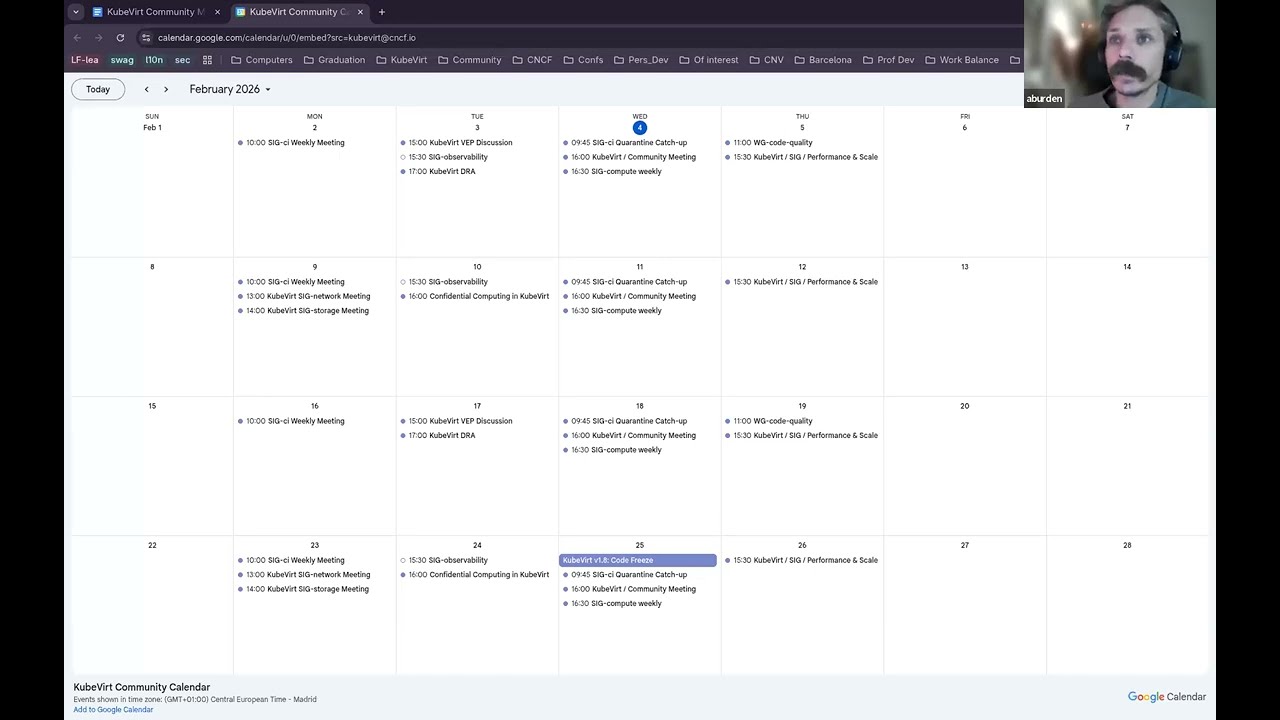Open SIG-compute weekly on February 4
The width and height of the screenshot is (1280, 720).
(x=612, y=171)
